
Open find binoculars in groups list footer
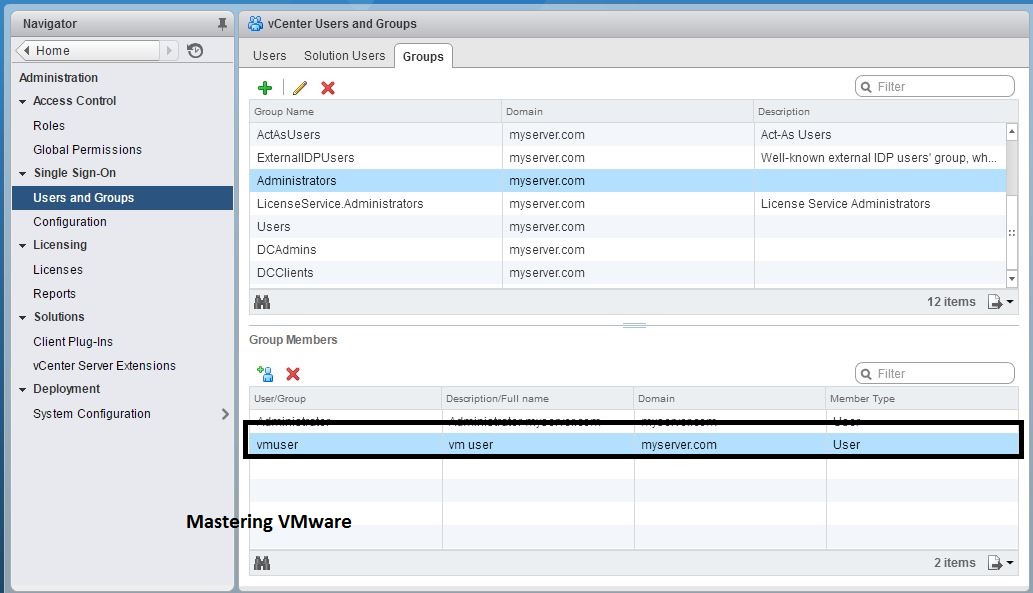(x=262, y=302)
